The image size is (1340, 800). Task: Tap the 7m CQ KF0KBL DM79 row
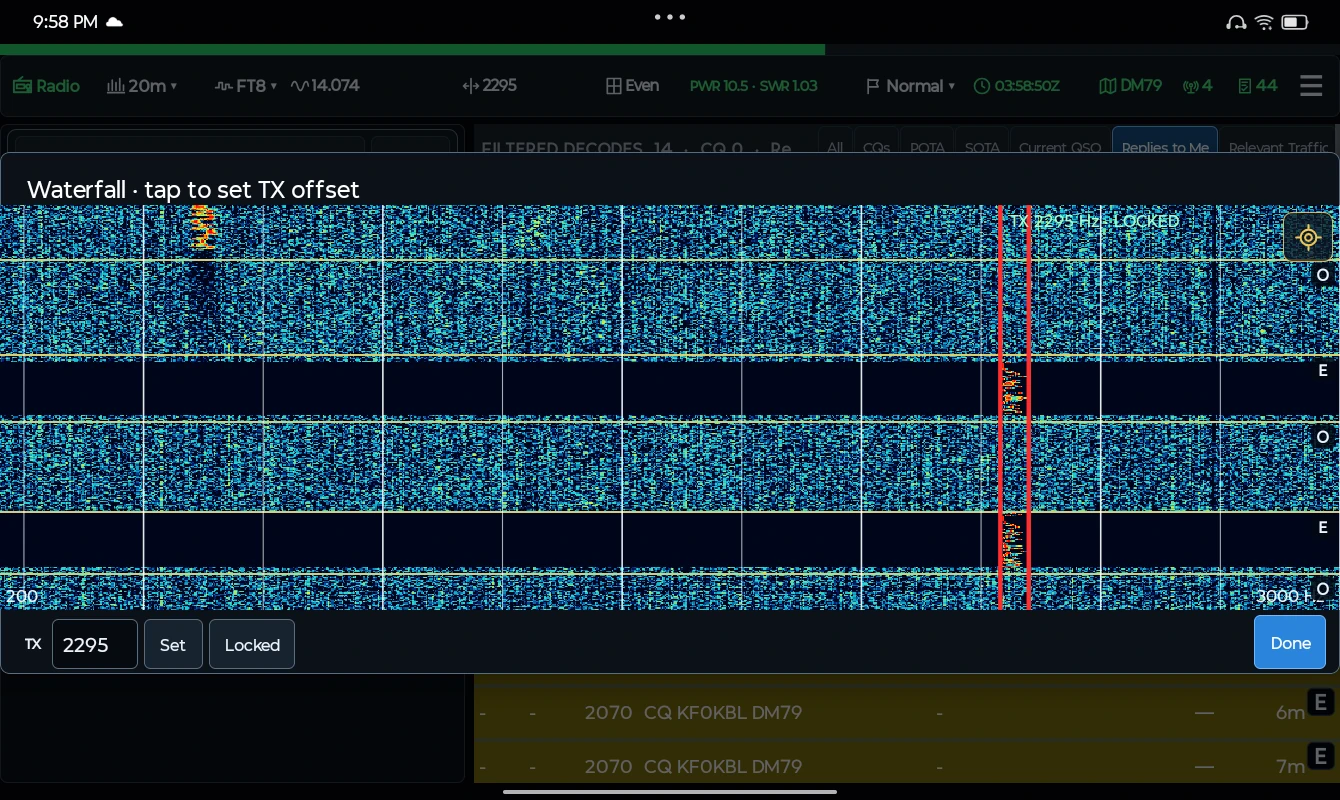pos(905,765)
